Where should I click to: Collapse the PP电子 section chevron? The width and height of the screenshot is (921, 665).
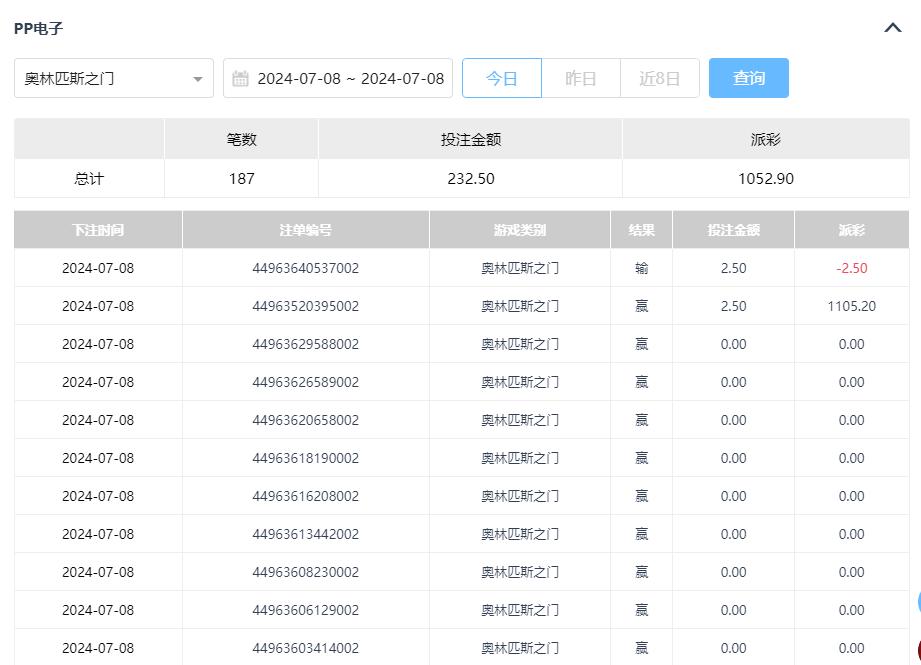pos(893,28)
